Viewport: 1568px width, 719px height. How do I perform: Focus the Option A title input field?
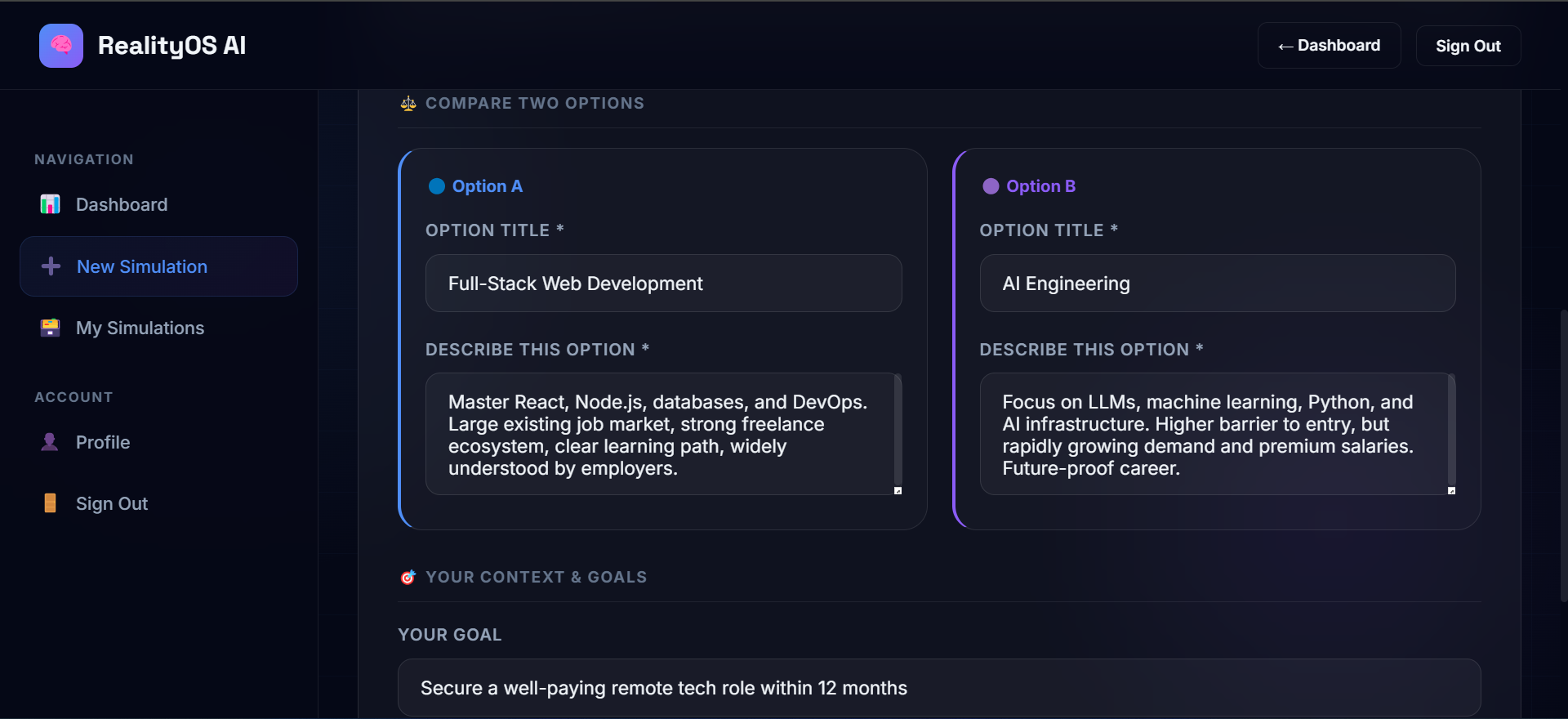[x=663, y=284]
